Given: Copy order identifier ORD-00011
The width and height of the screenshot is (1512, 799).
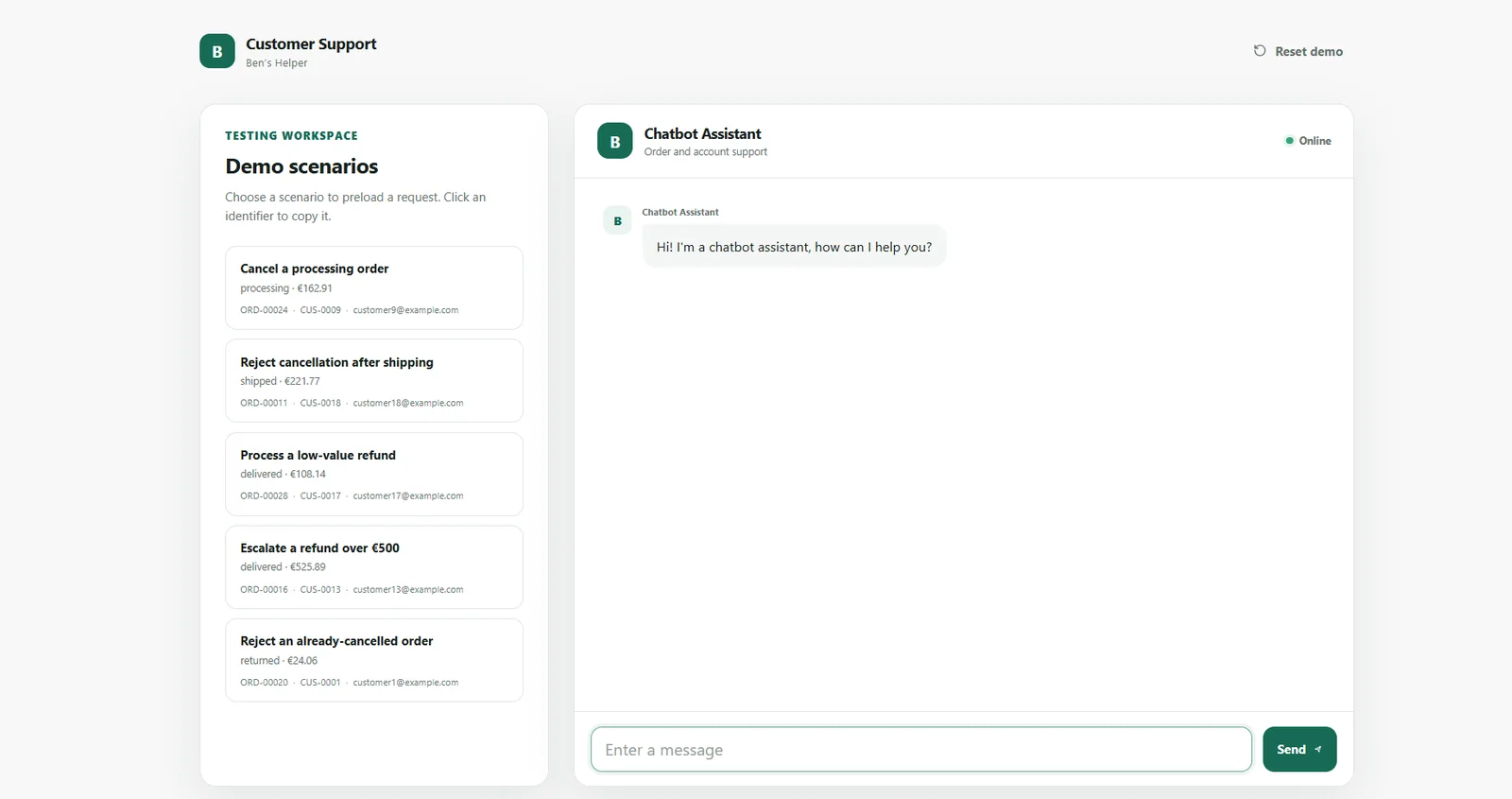Looking at the screenshot, I should click(264, 403).
